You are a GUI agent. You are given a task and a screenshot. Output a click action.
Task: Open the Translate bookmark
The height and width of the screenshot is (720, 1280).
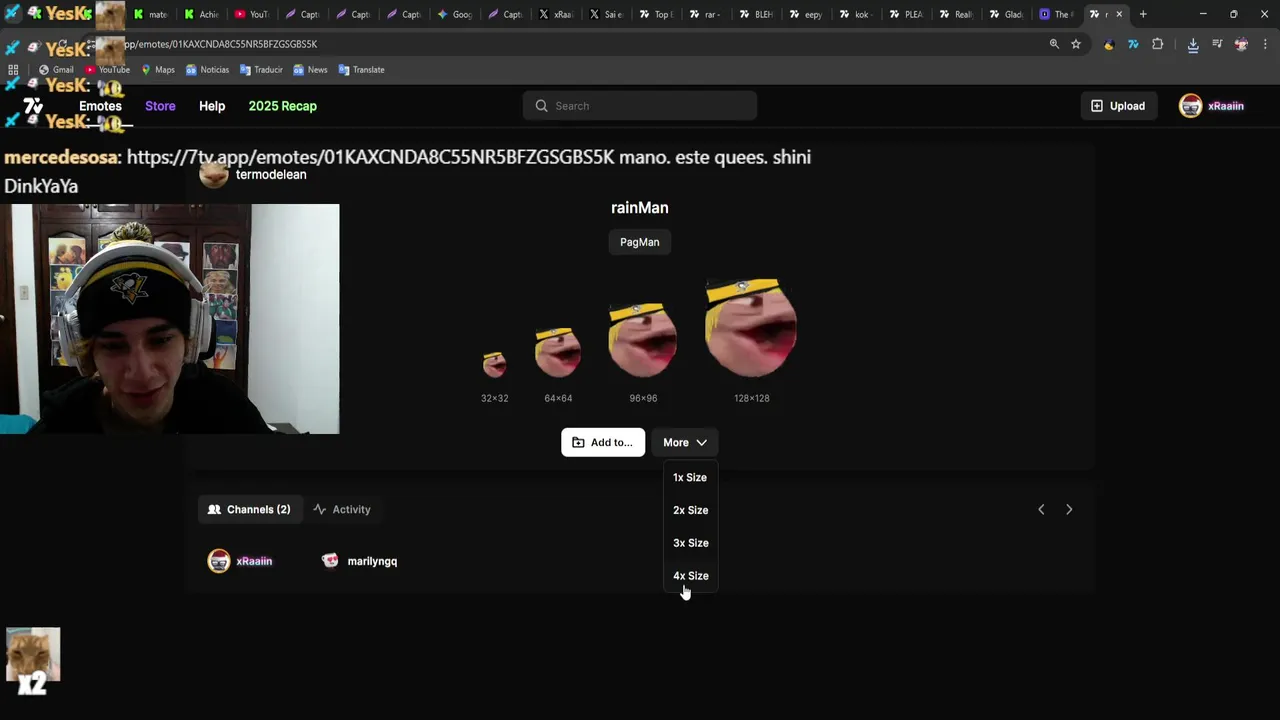pyautogui.click(x=361, y=70)
